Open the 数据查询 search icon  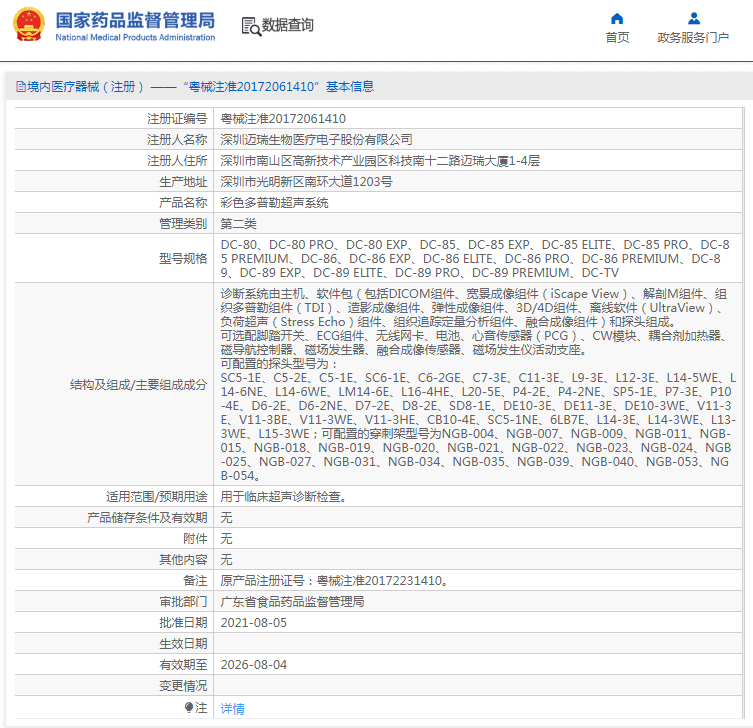(x=252, y=26)
